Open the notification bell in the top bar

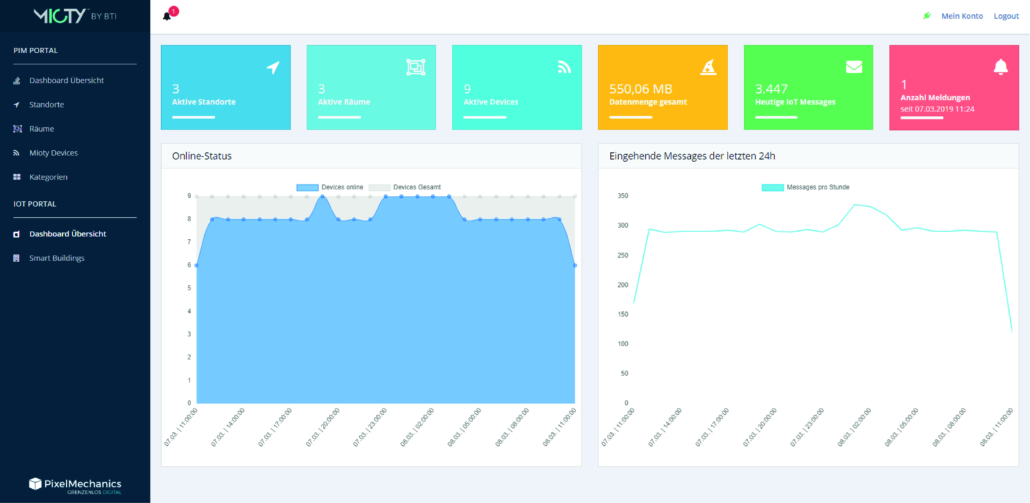pos(167,16)
